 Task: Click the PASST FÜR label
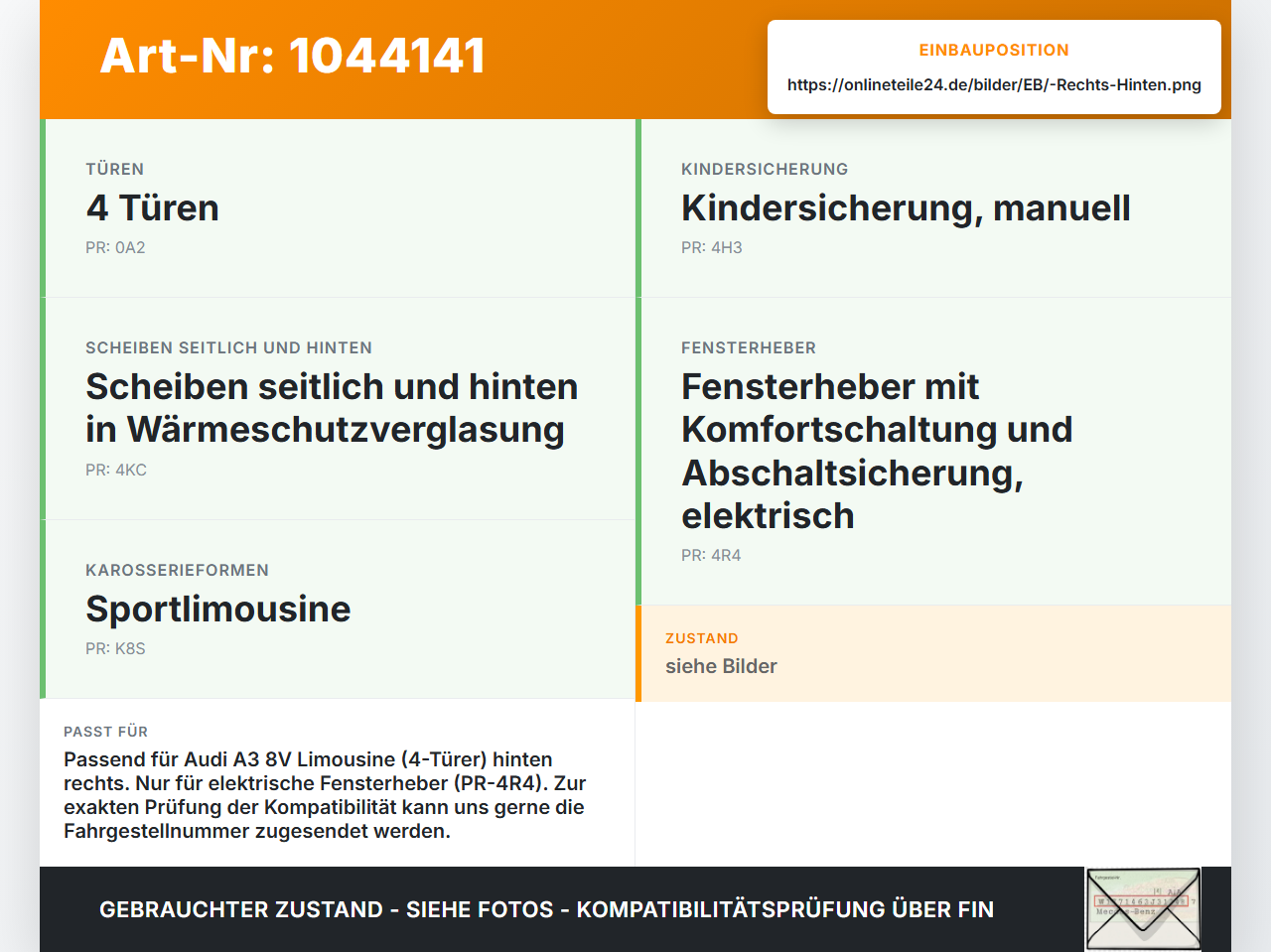point(105,732)
